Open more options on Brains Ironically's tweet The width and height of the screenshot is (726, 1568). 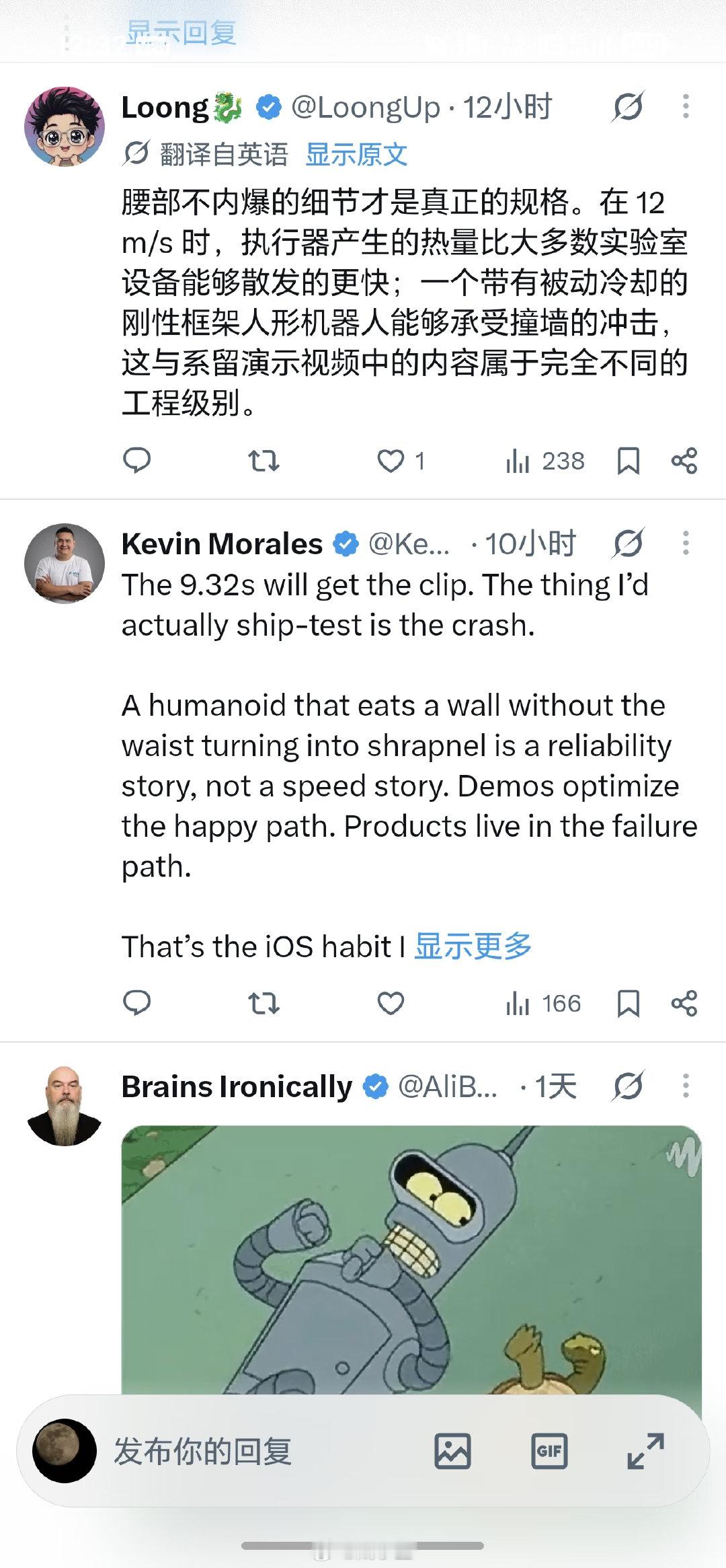[686, 1086]
